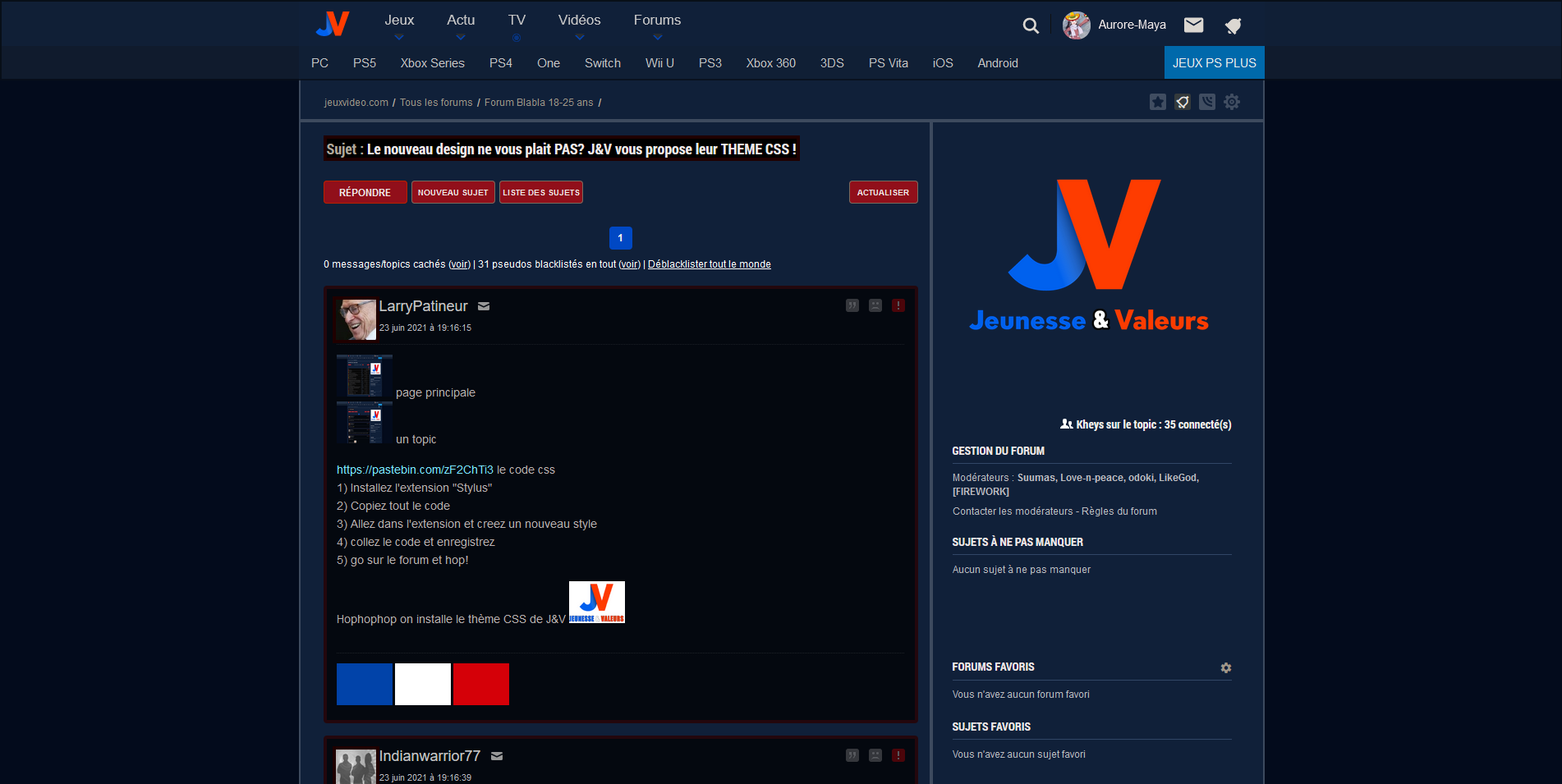Select the Xbox Series platform tab
The image size is (1562, 784).
coord(433,63)
